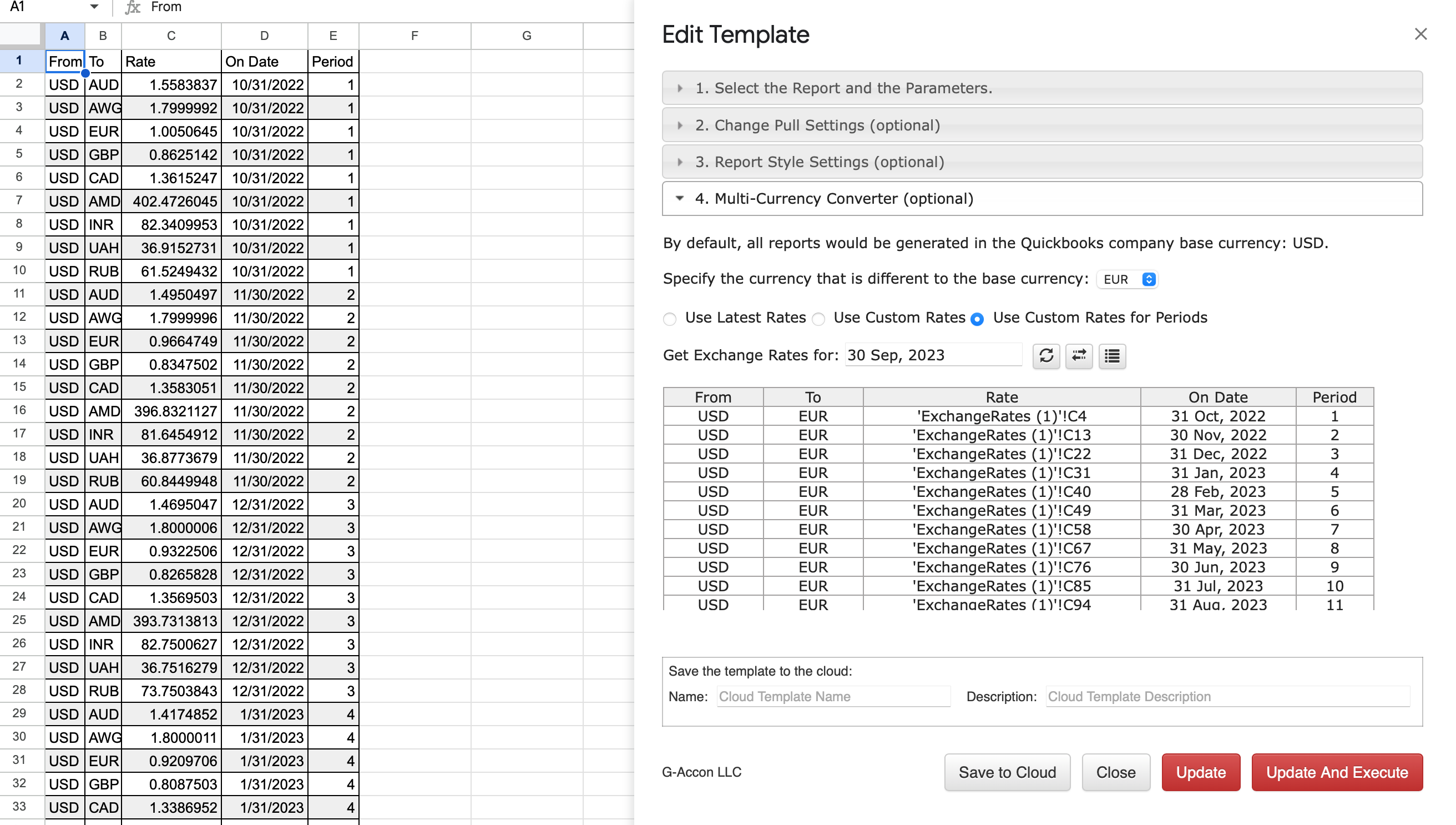Click the Save to Cloud button

click(1007, 772)
